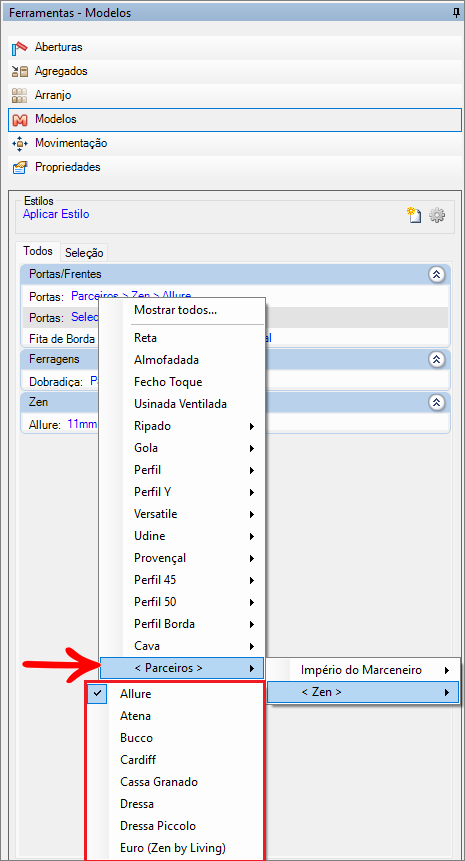Select Fecho Toque door model
Screen dimensions: 465x861
182,382
